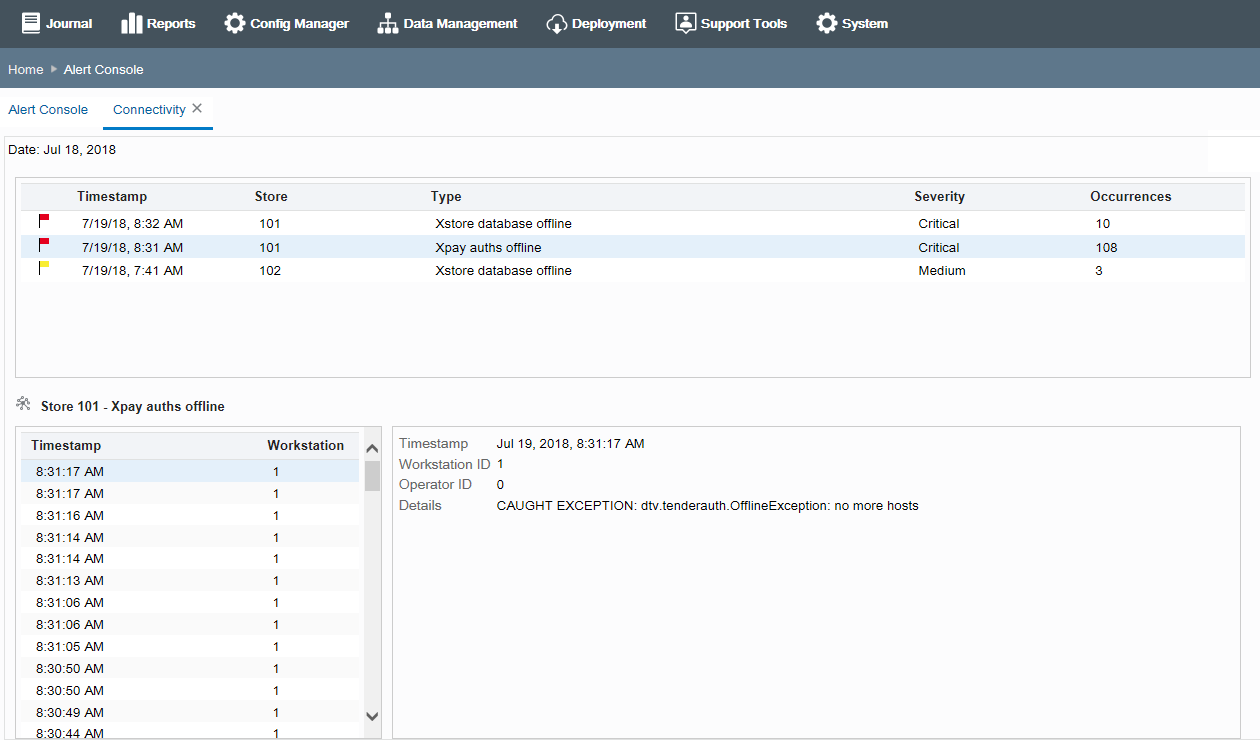
Task: Select 8:30:49 AM detail row
Action: pos(190,713)
